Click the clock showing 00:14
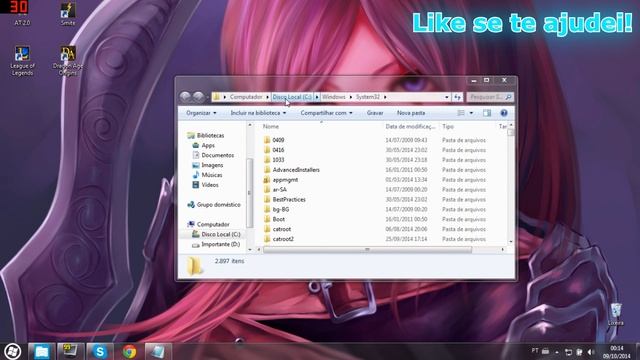Viewport: 640px width, 360px height. tap(616, 348)
